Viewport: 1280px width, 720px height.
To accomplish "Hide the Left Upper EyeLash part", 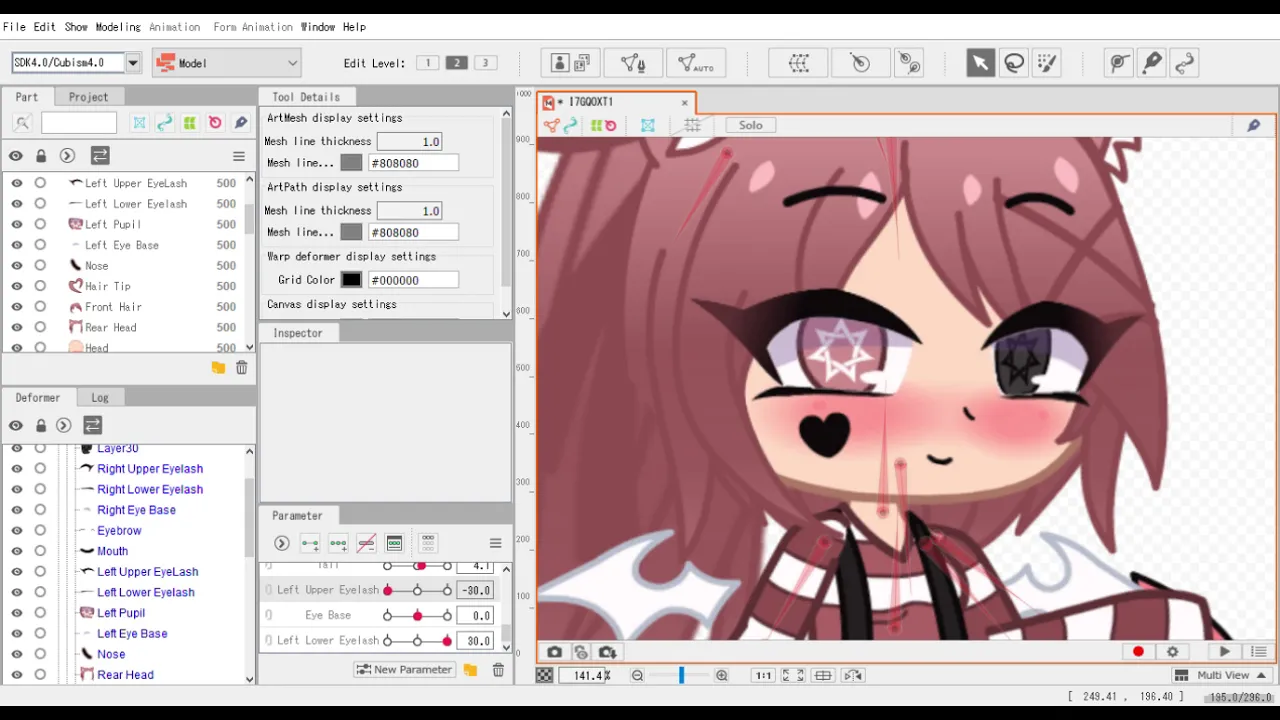I will (16, 183).
